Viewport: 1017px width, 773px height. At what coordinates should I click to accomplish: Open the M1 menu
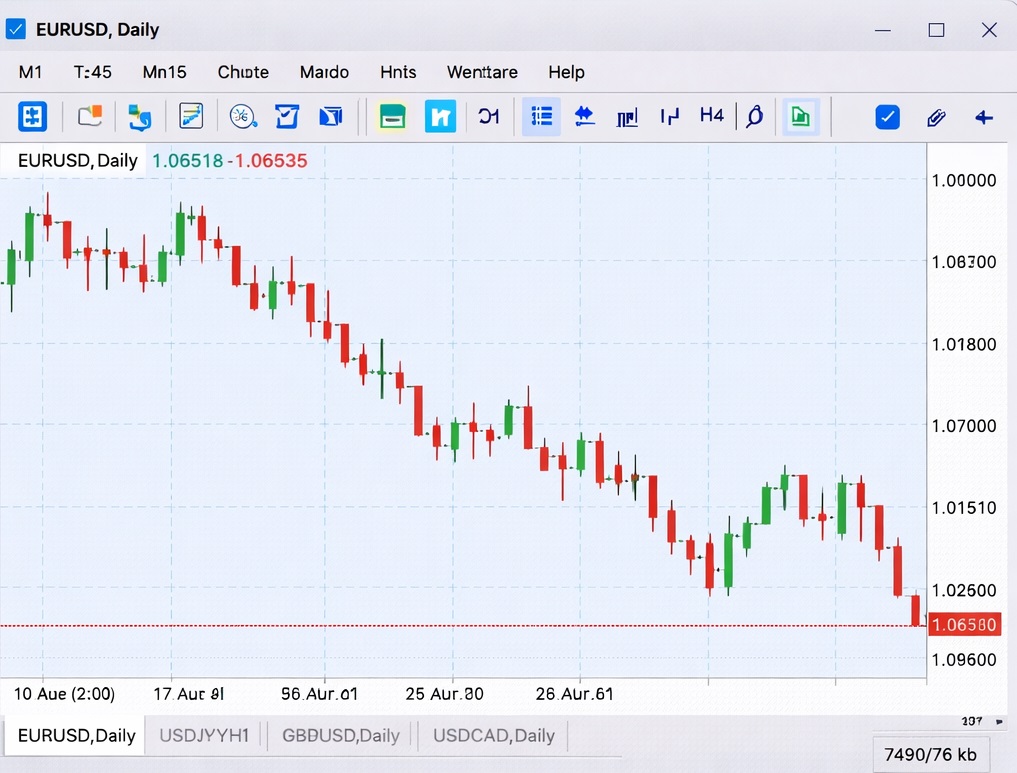click(x=30, y=72)
